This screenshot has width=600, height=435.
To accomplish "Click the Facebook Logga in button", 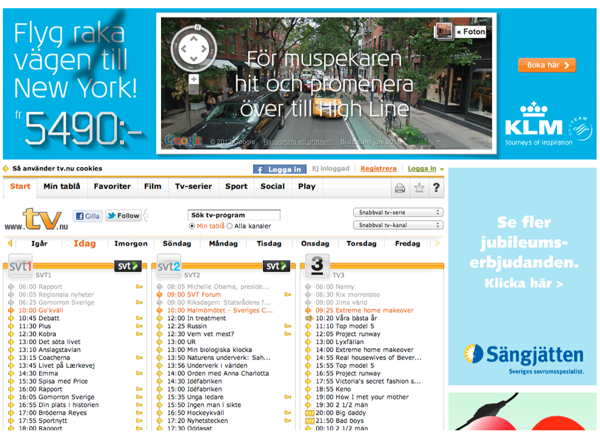I will [279, 169].
